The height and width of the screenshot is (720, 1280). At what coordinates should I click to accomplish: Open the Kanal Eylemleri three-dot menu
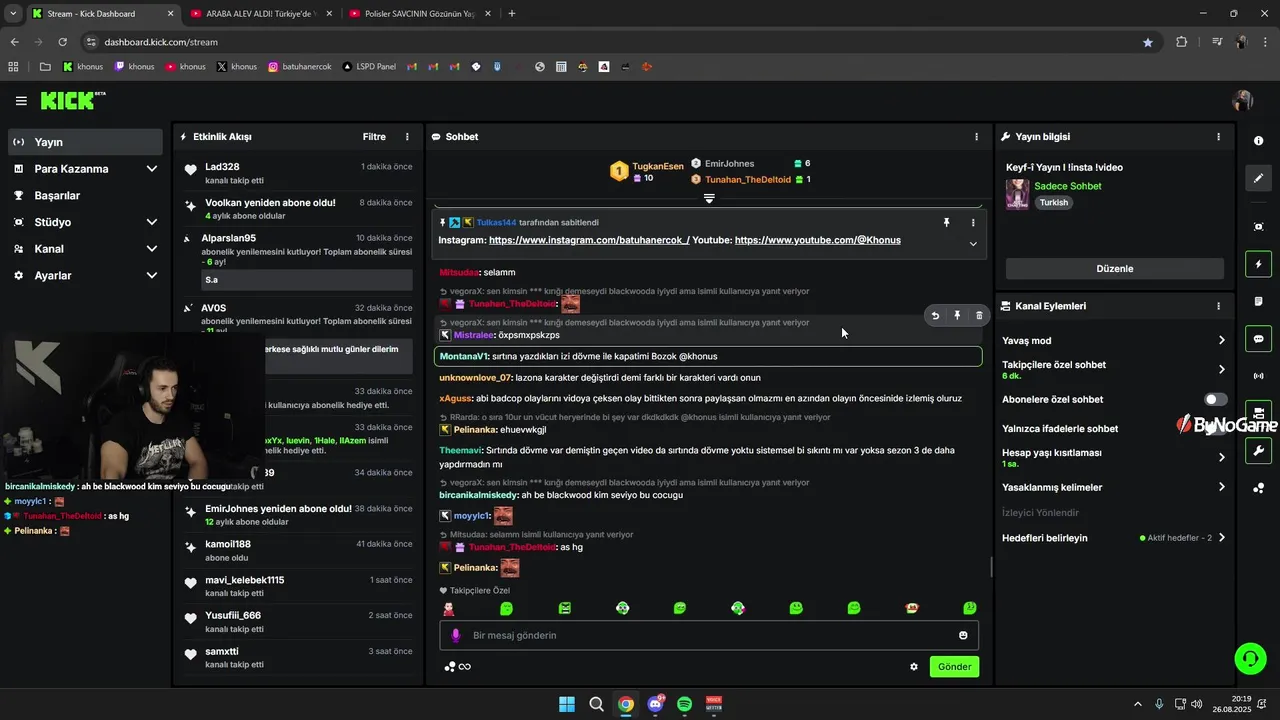coord(1218,306)
